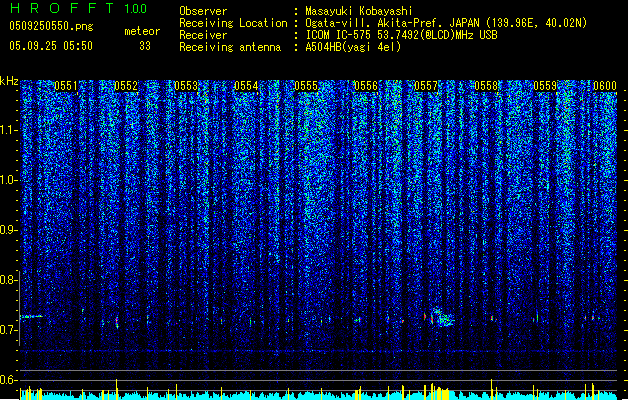Click the 0558 time marker
Image resolution: width=629 pixels, height=400 pixels.
click(486, 86)
